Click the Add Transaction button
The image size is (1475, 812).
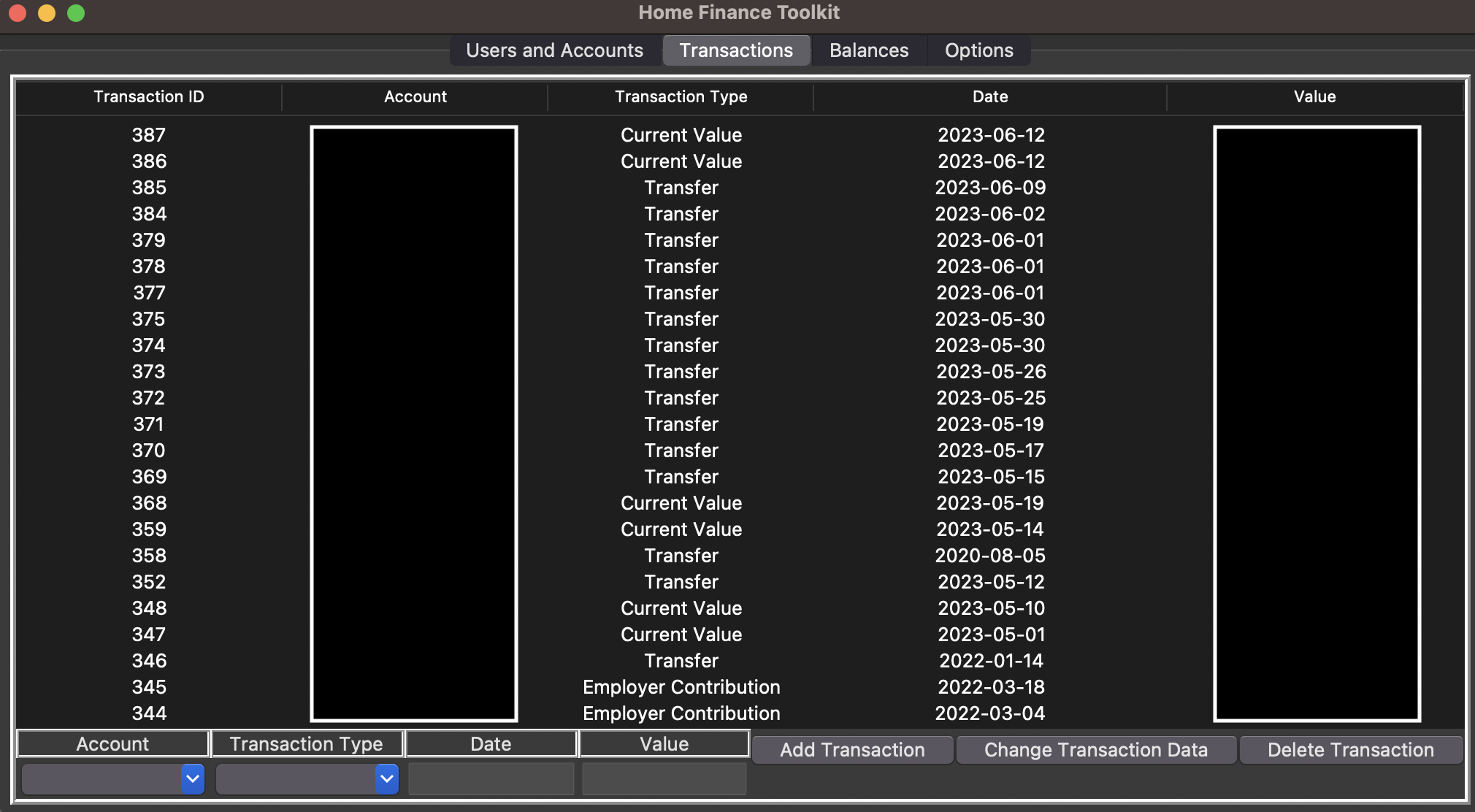[x=852, y=750]
